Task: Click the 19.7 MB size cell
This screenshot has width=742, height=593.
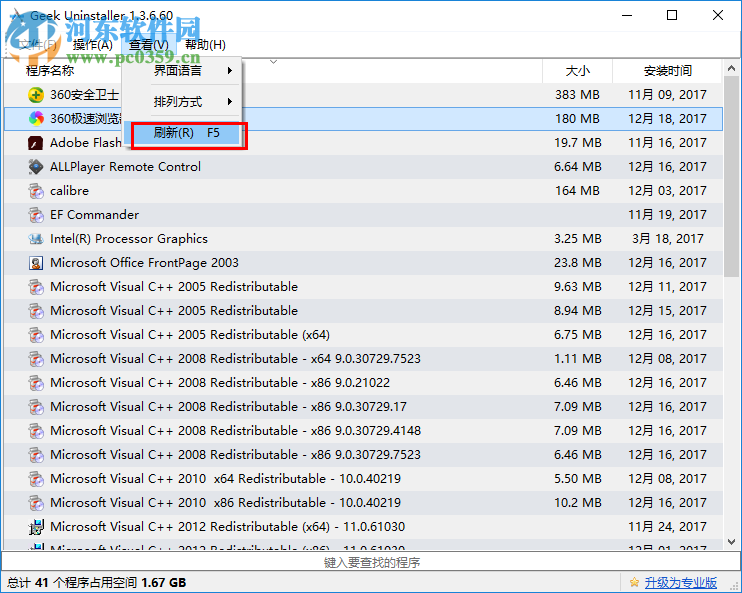Action: point(577,142)
